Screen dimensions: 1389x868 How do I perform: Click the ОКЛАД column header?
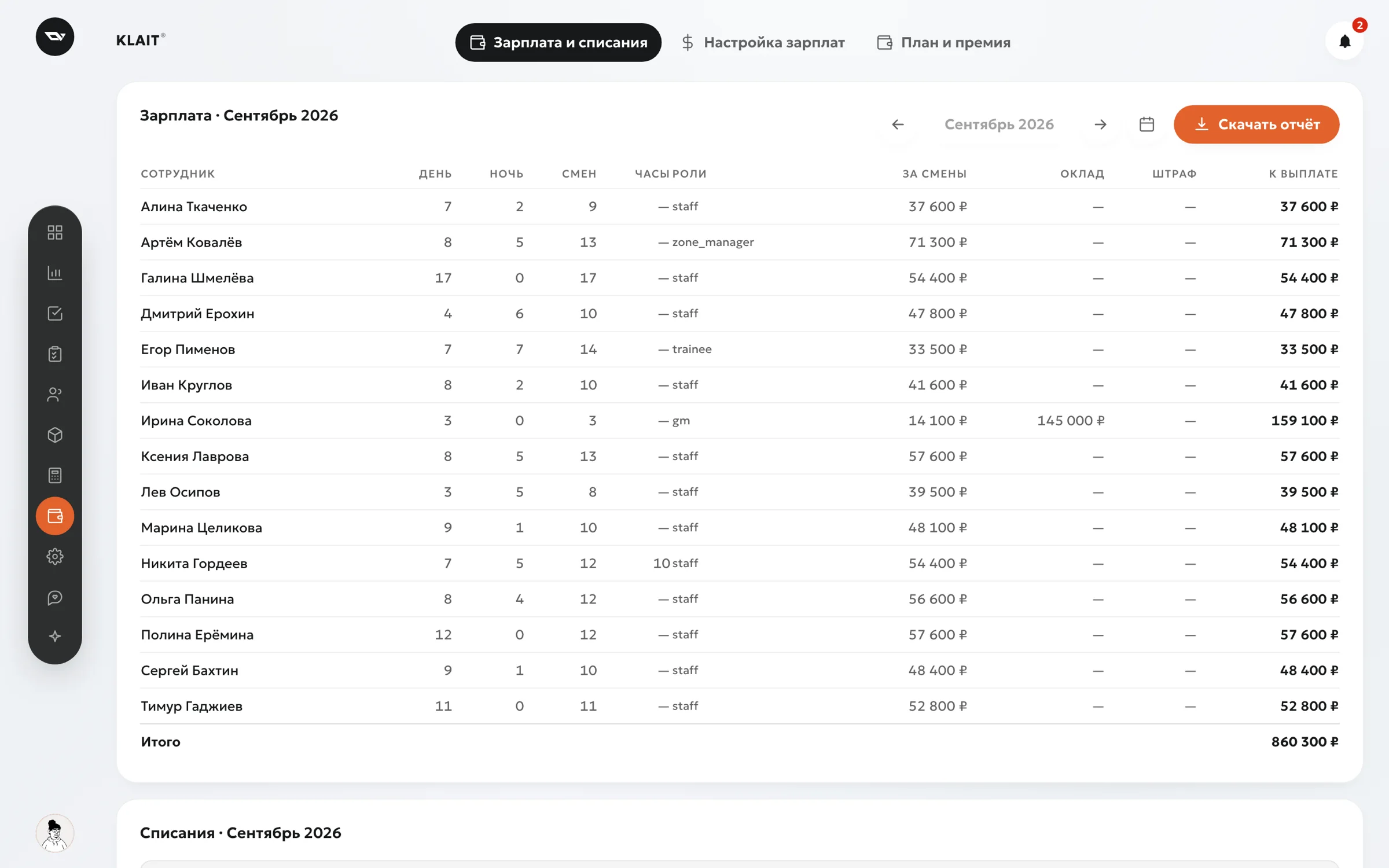[1082, 174]
